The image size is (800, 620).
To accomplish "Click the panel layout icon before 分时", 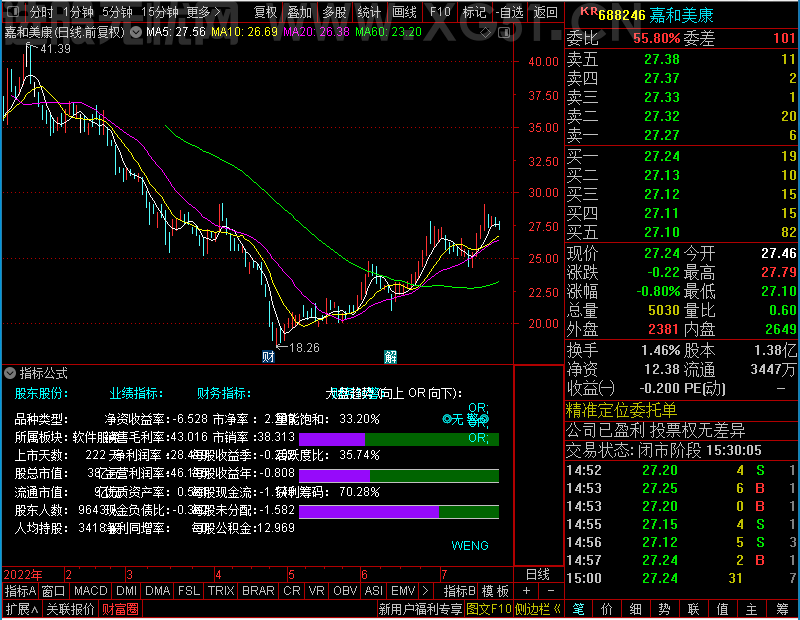I will click(13, 11).
